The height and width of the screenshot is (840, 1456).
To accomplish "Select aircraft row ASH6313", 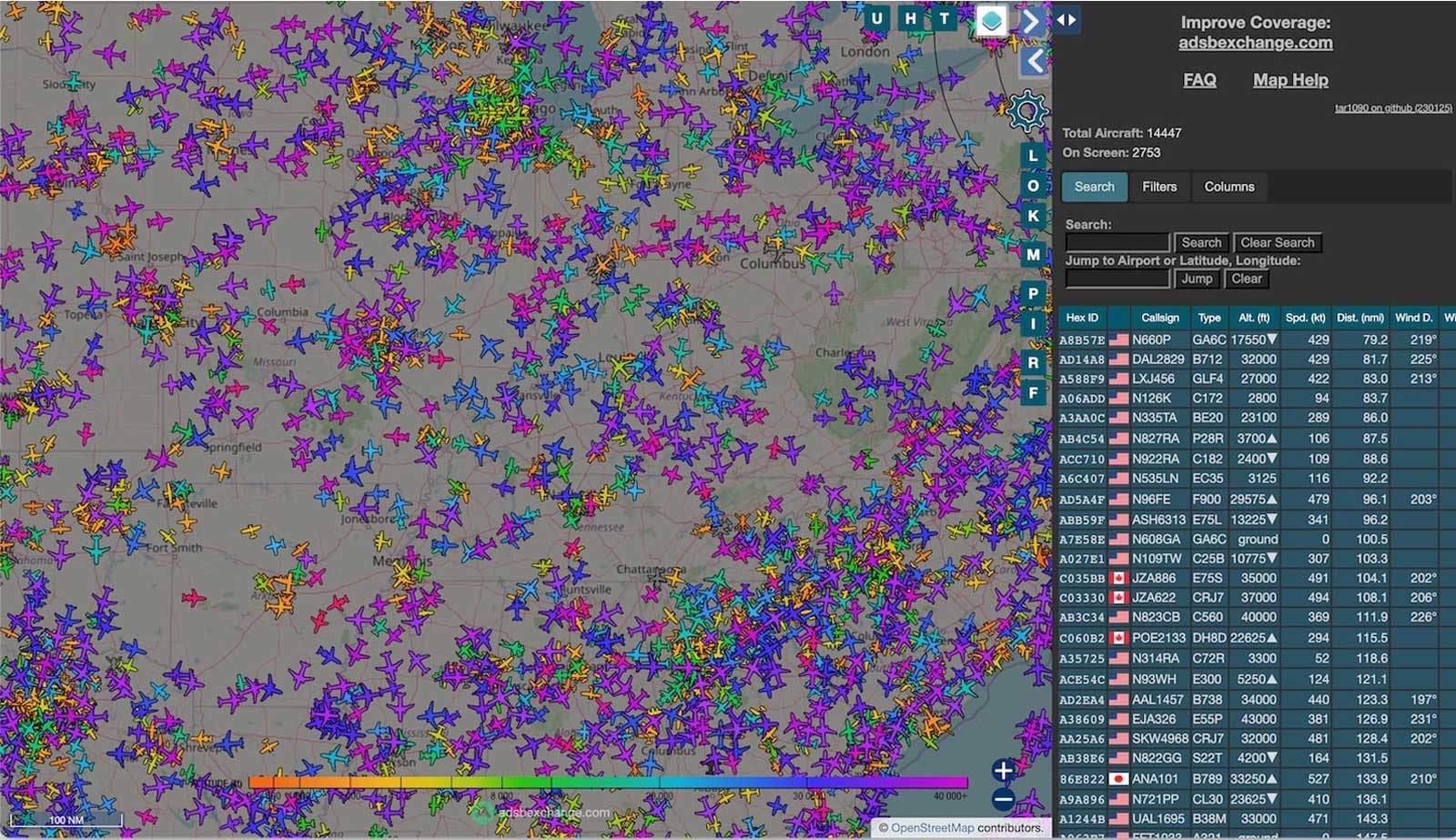I will pos(1257,520).
